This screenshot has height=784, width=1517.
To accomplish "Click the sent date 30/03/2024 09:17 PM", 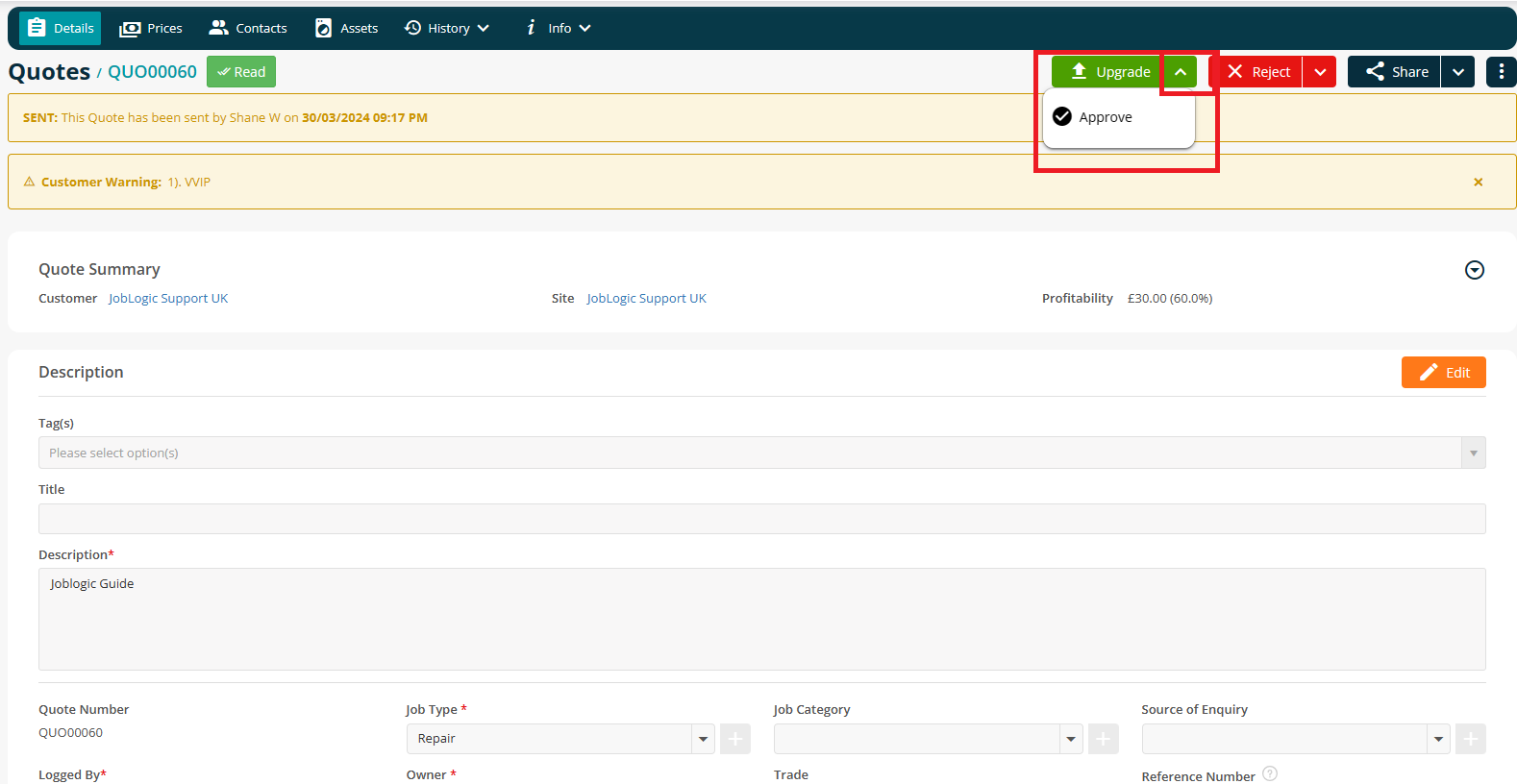I will [364, 118].
